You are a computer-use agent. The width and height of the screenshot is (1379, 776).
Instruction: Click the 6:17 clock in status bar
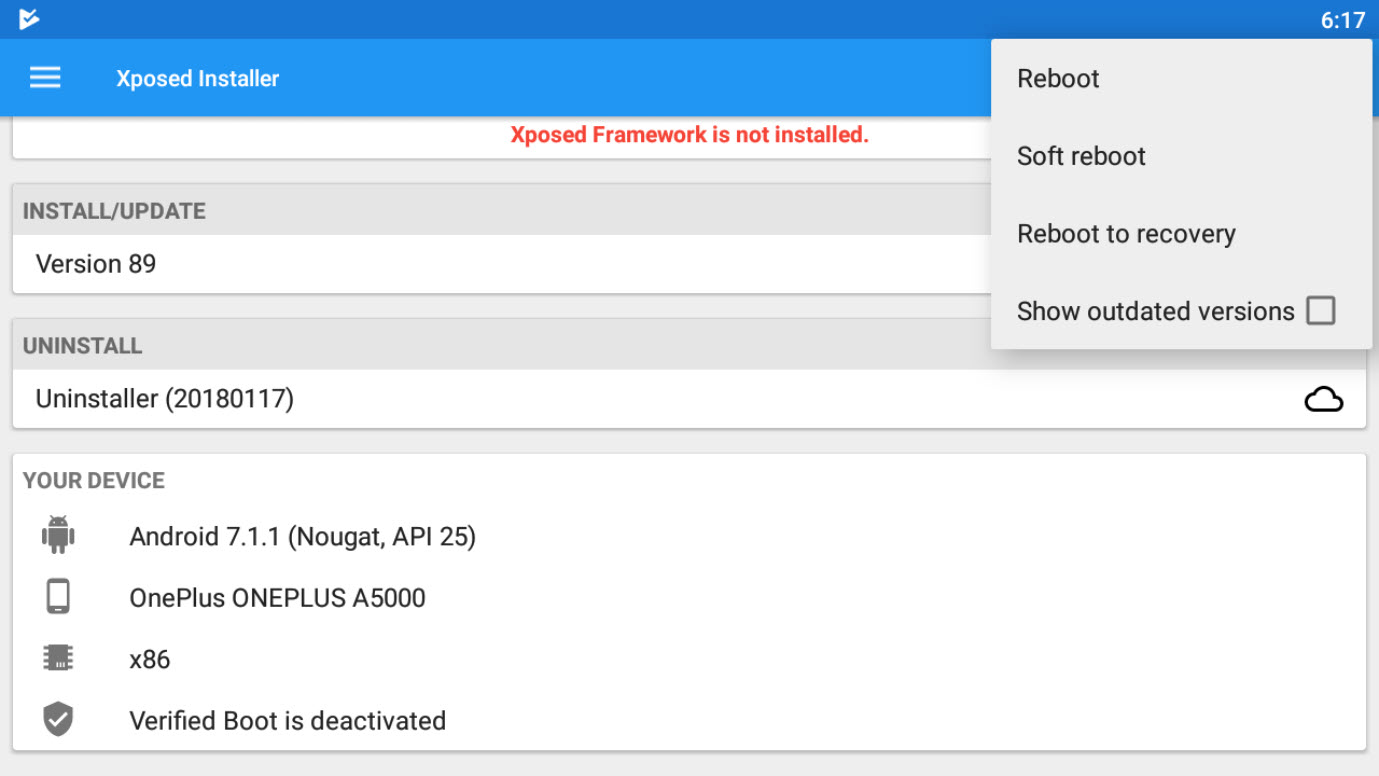tap(1342, 20)
